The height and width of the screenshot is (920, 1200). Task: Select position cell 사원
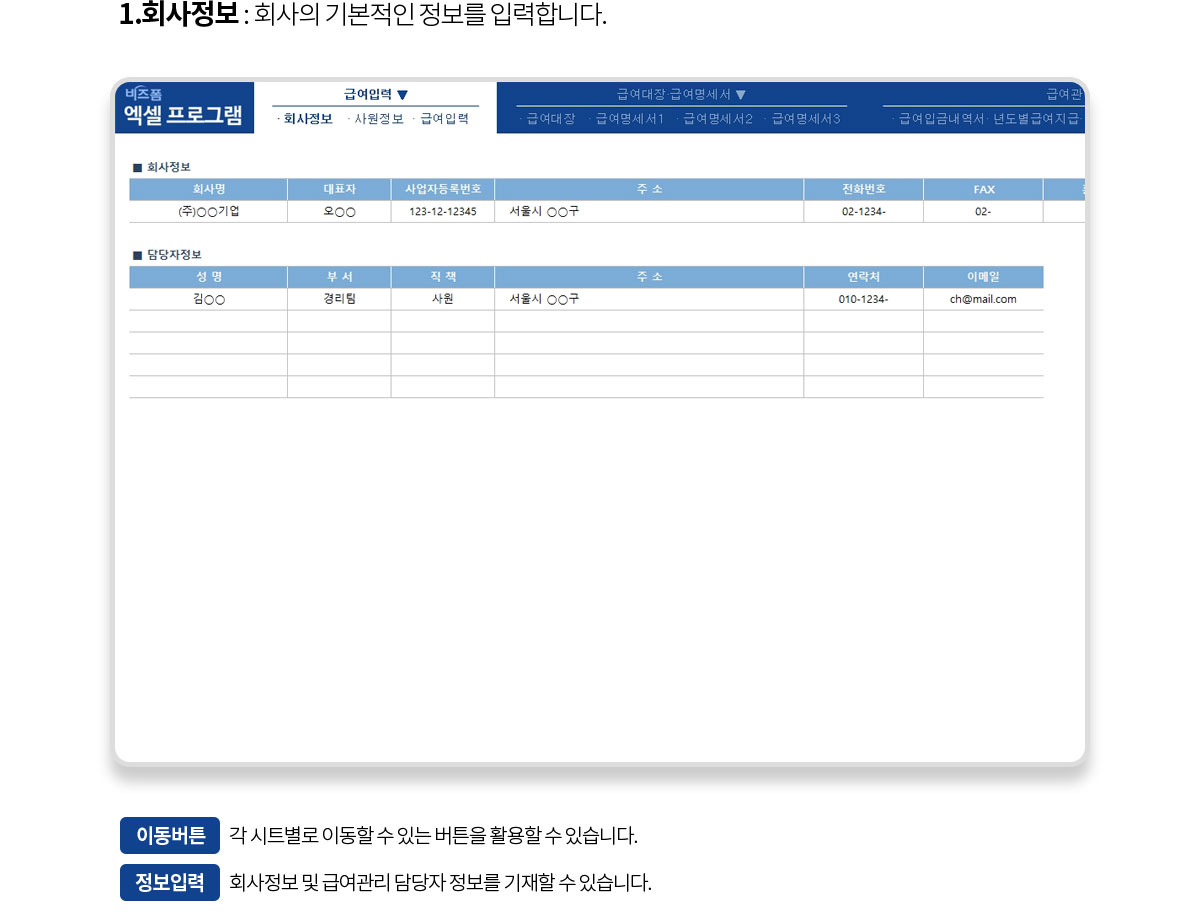click(443, 299)
